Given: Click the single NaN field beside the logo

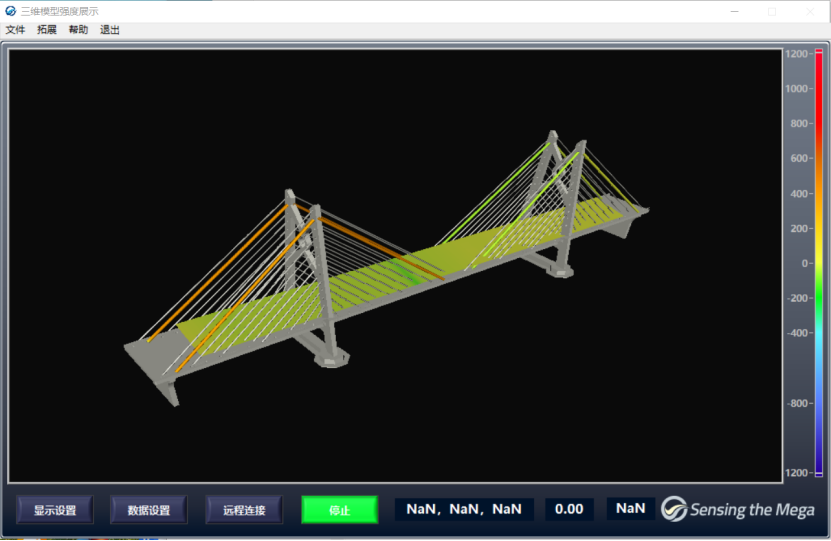Looking at the screenshot, I should click(x=630, y=508).
